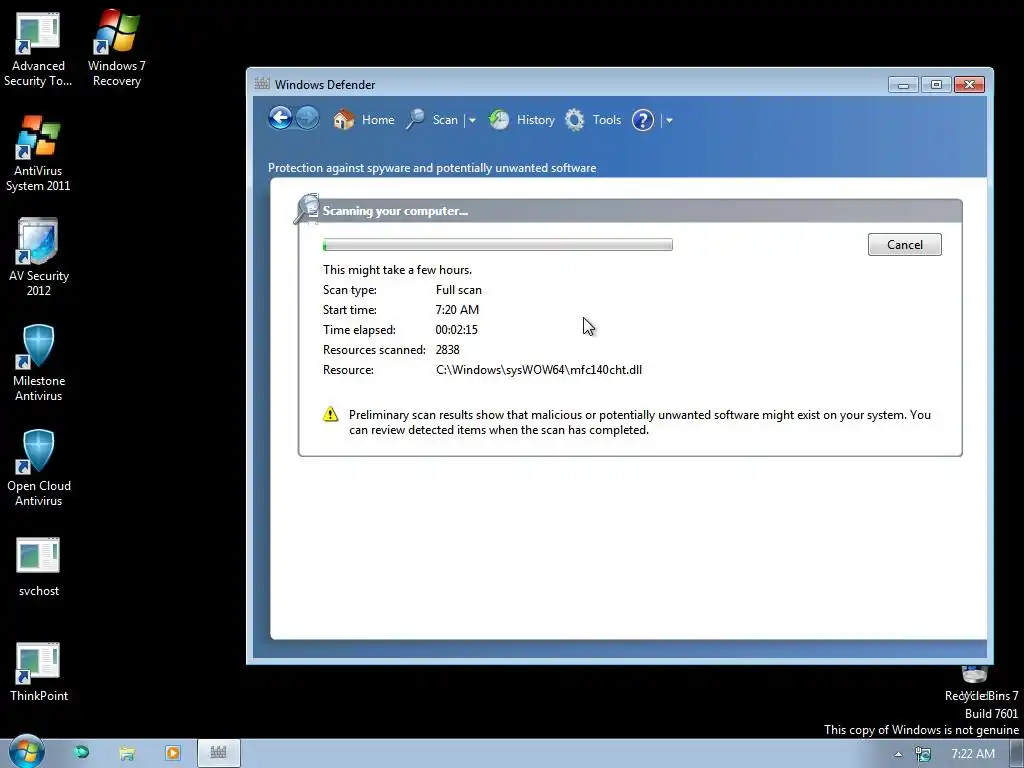Select the Home label in toolbar
Viewport: 1024px width, 768px height.
click(x=378, y=120)
